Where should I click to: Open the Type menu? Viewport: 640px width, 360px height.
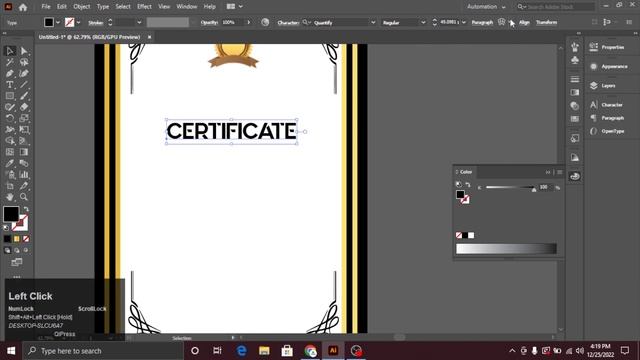103,7
